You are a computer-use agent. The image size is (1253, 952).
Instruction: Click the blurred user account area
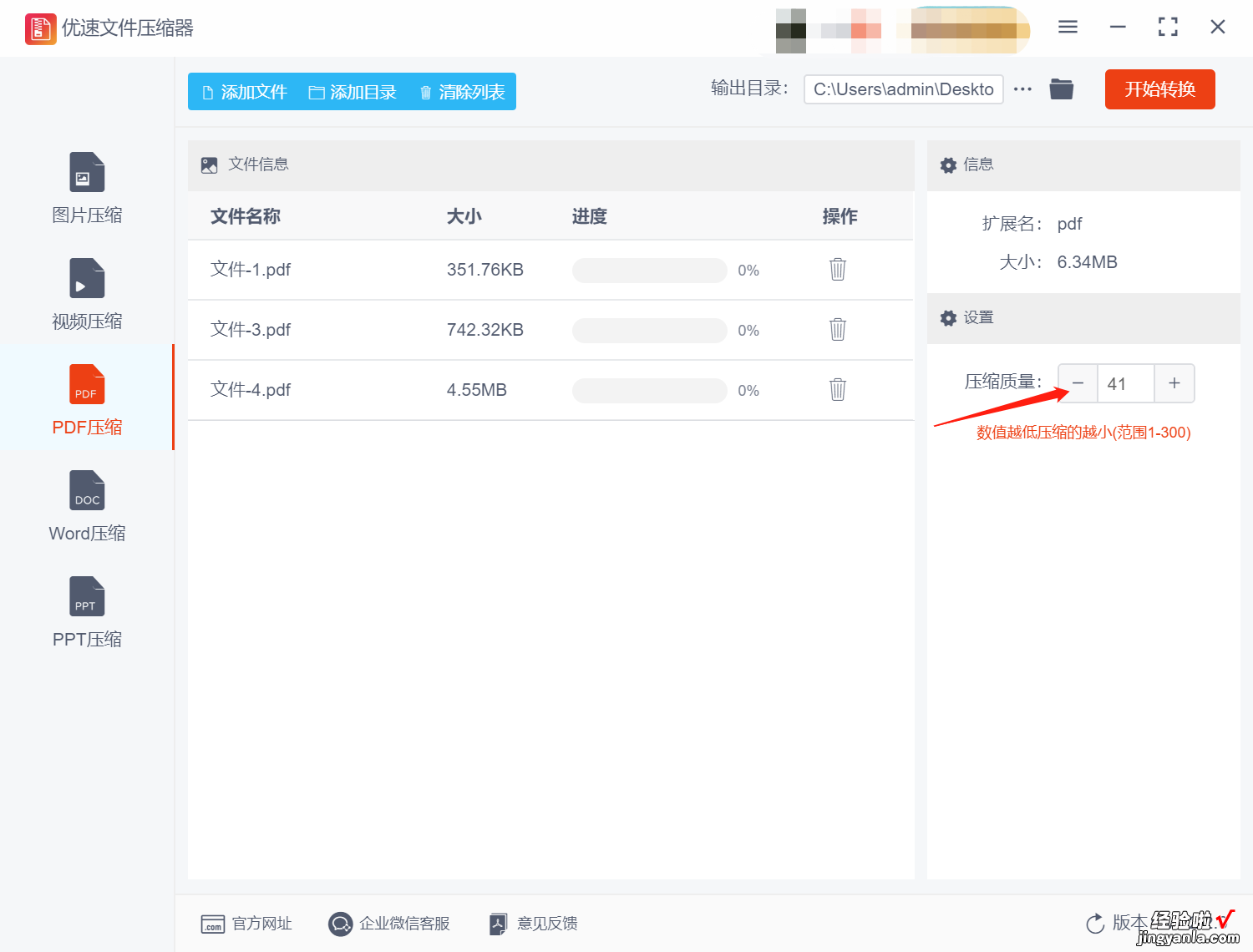[903, 30]
